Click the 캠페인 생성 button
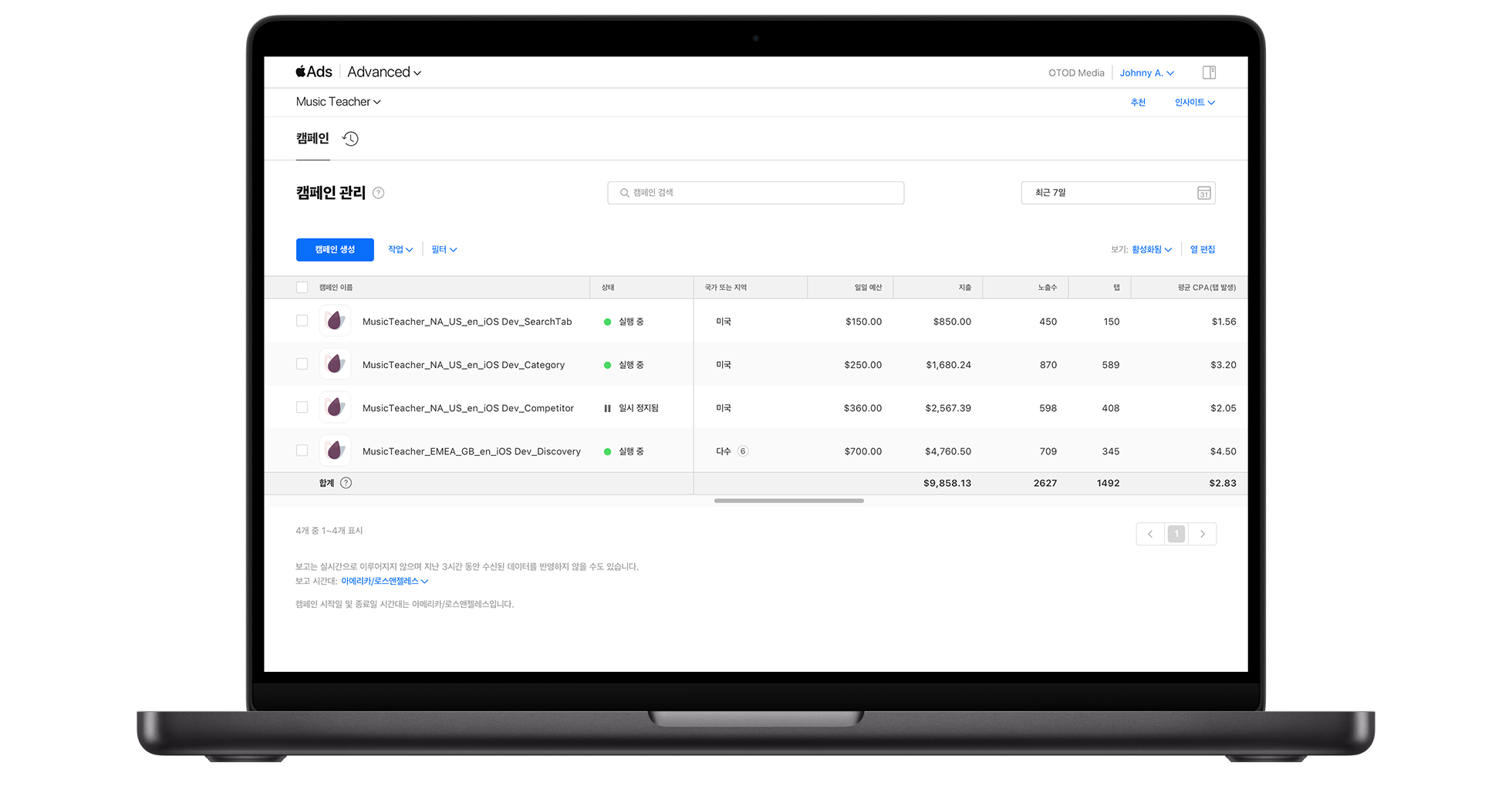Viewport: 1512px width, 790px height. [335, 249]
